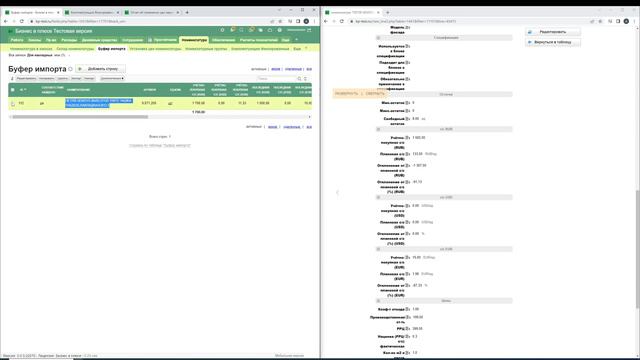This screenshot has height=360, width=640.
Task: Click the rightmost icon in the green header bar
Action: pos(309,30)
